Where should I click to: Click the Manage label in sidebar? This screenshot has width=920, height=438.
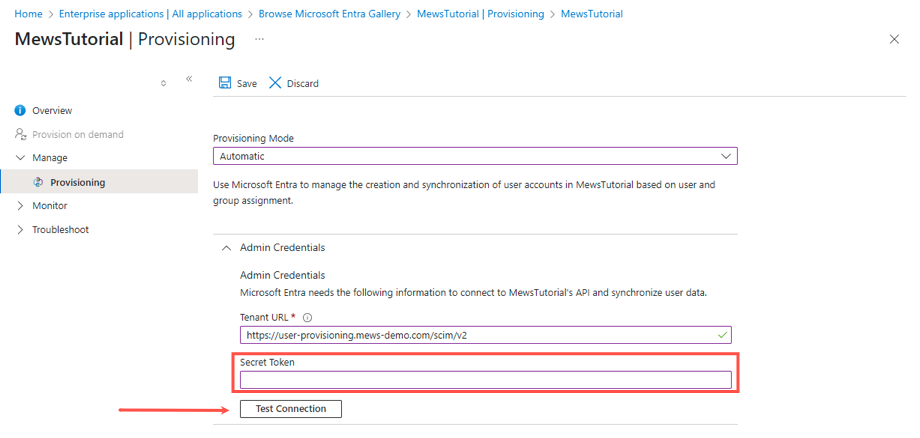coord(50,158)
